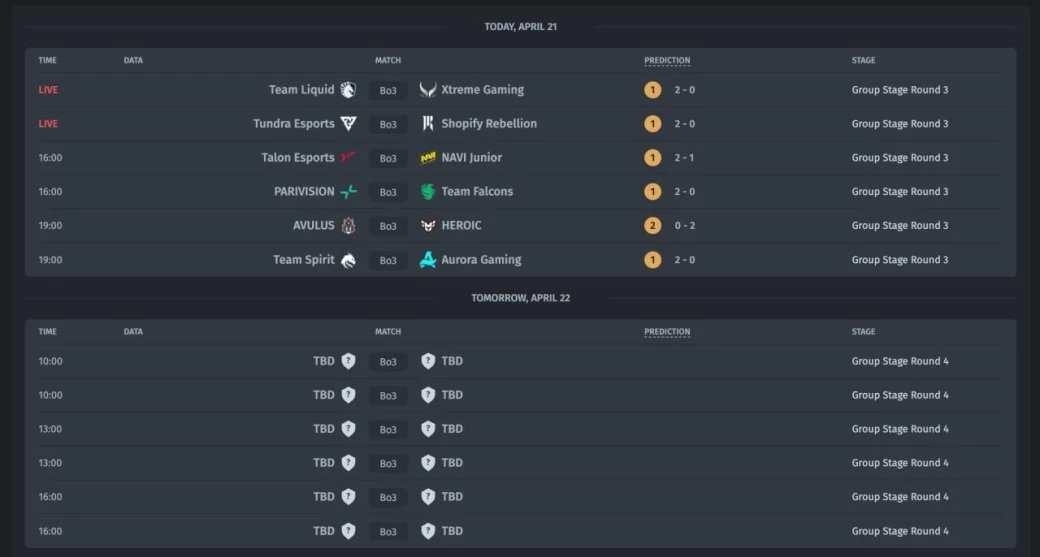Viewport: 1040px width, 557px height.
Task: Click the PARIVISION team logo
Action: (x=348, y=192)
